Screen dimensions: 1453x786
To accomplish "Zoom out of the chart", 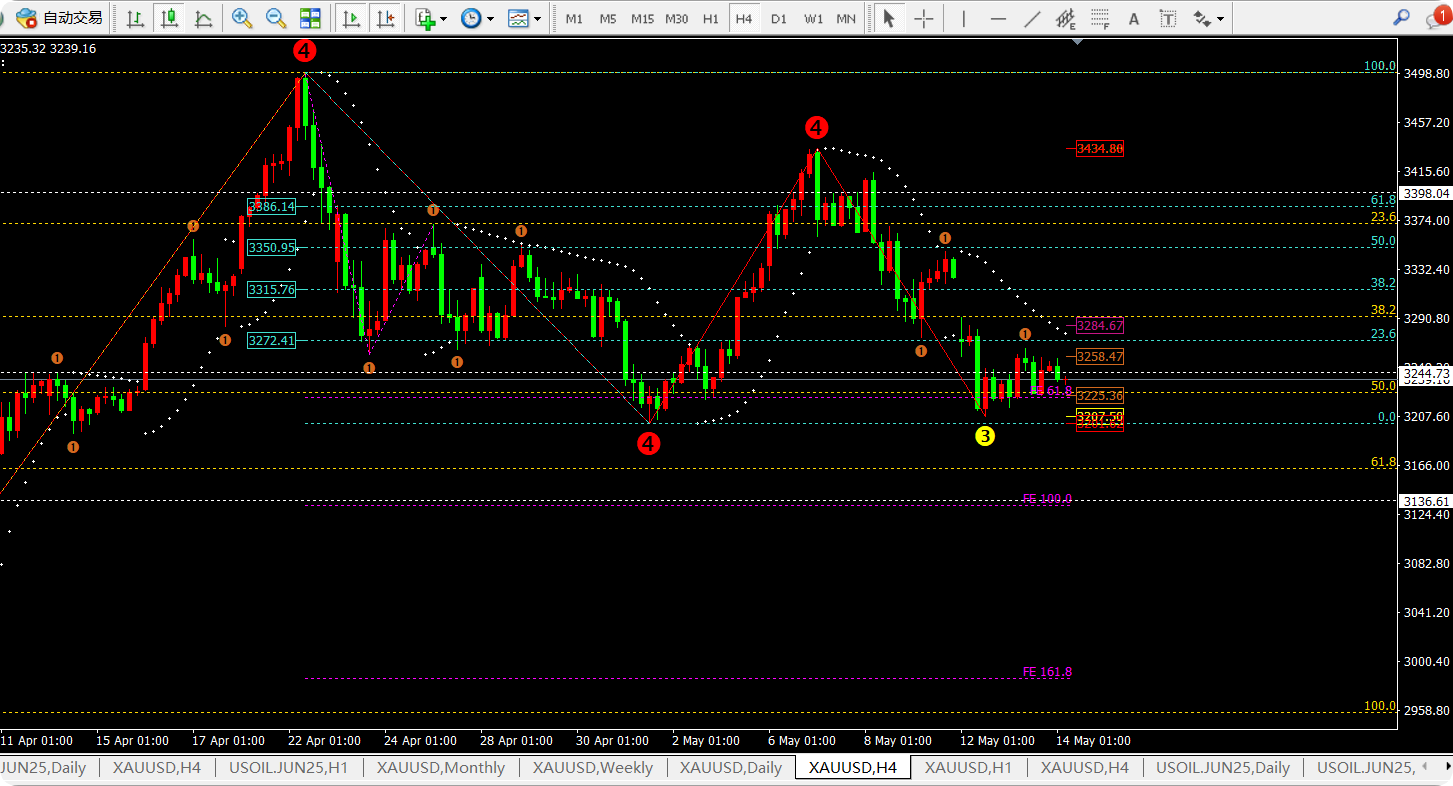I will coord(275,18).
